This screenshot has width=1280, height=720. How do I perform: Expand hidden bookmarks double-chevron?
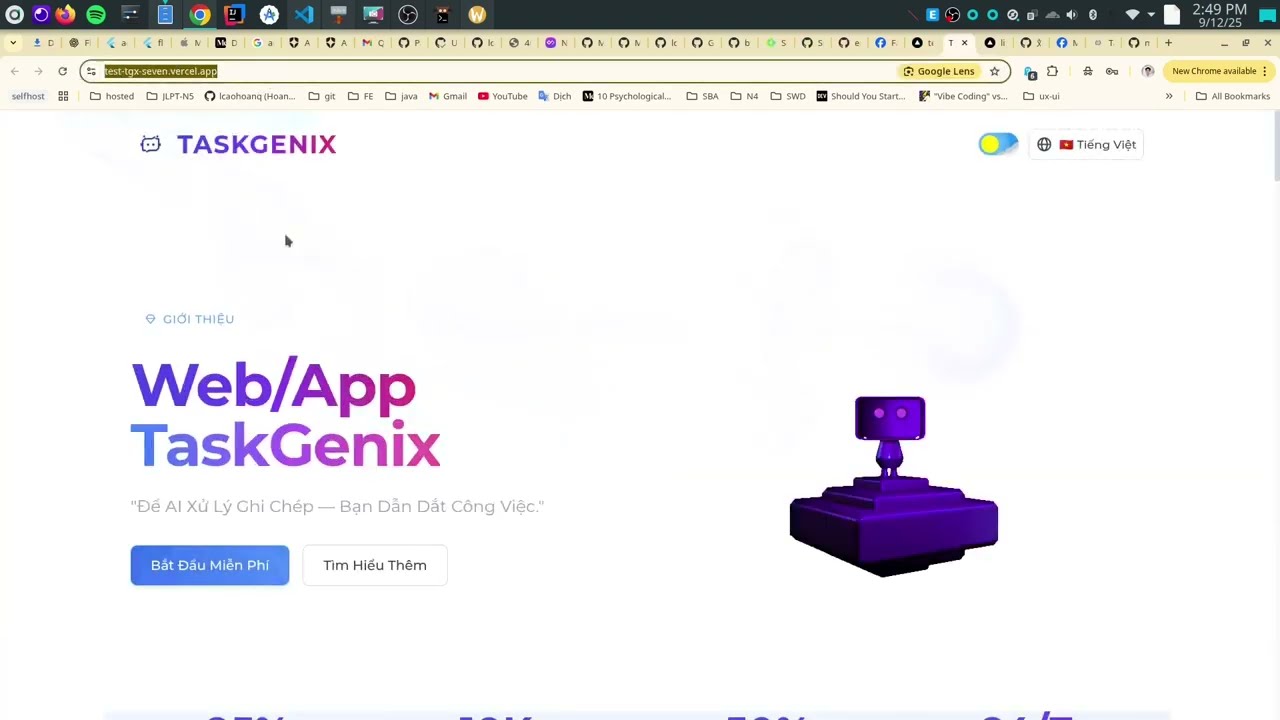tap(1169, 96)
